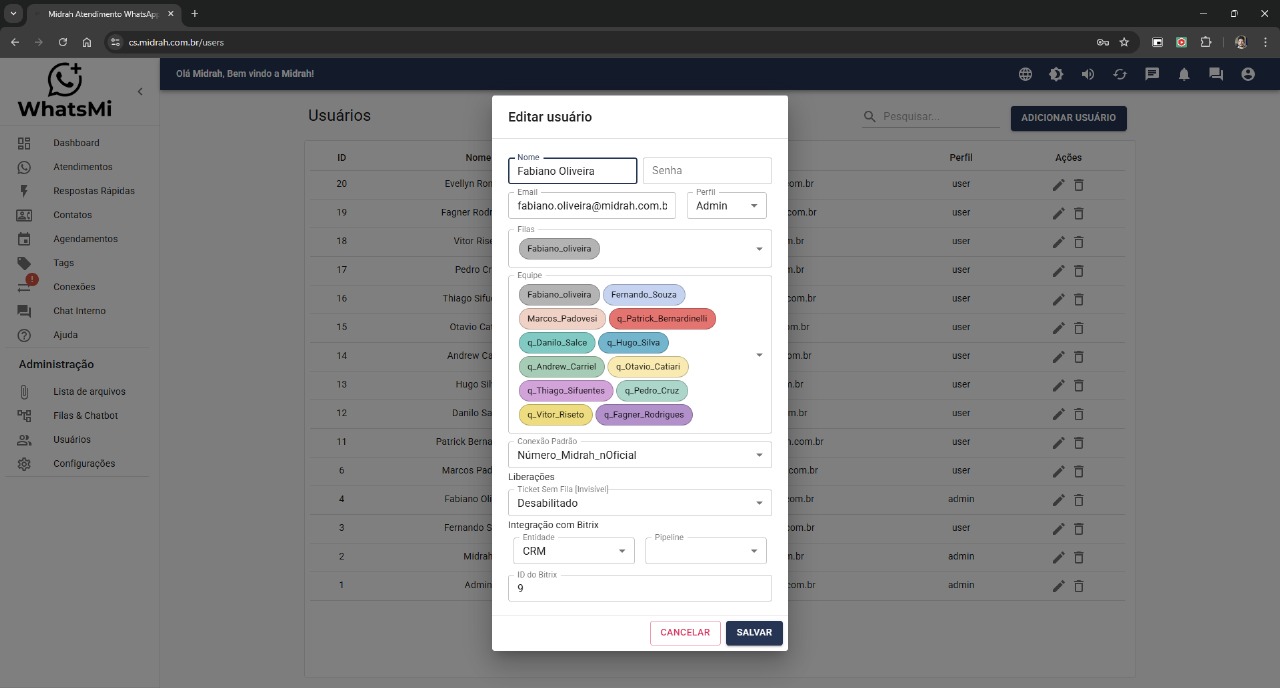Click the CANCELAR button
Image resolution: width=1280 pixels, height=688 pixels.
click(x=685, y=633)
